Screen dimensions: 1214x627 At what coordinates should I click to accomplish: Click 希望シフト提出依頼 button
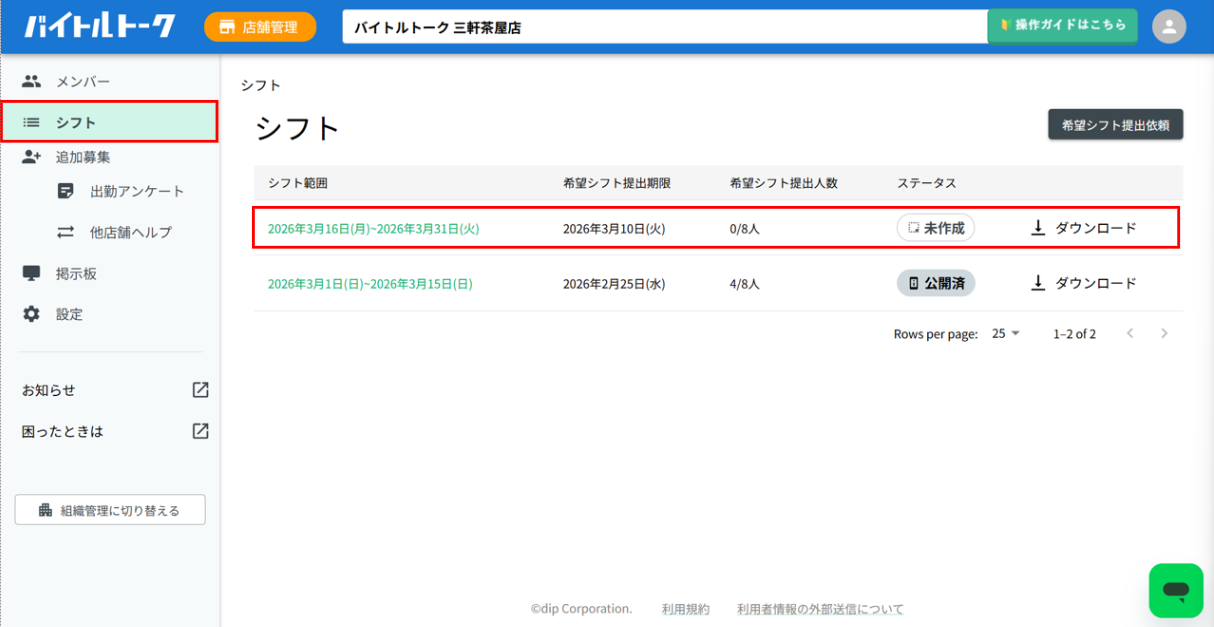point(1115,125)
